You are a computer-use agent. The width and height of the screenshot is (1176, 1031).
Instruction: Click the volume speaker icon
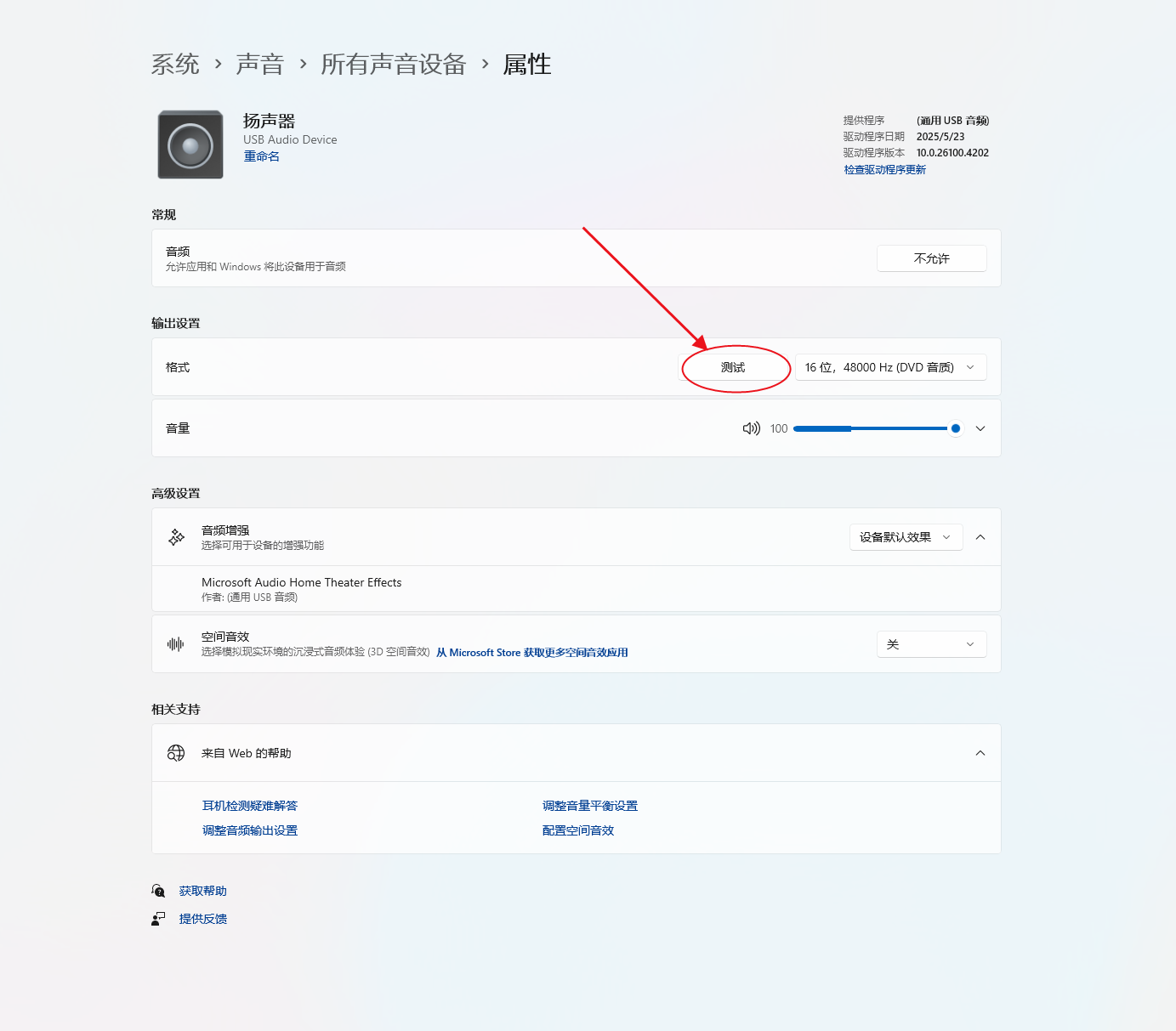(x=751, y=428)
